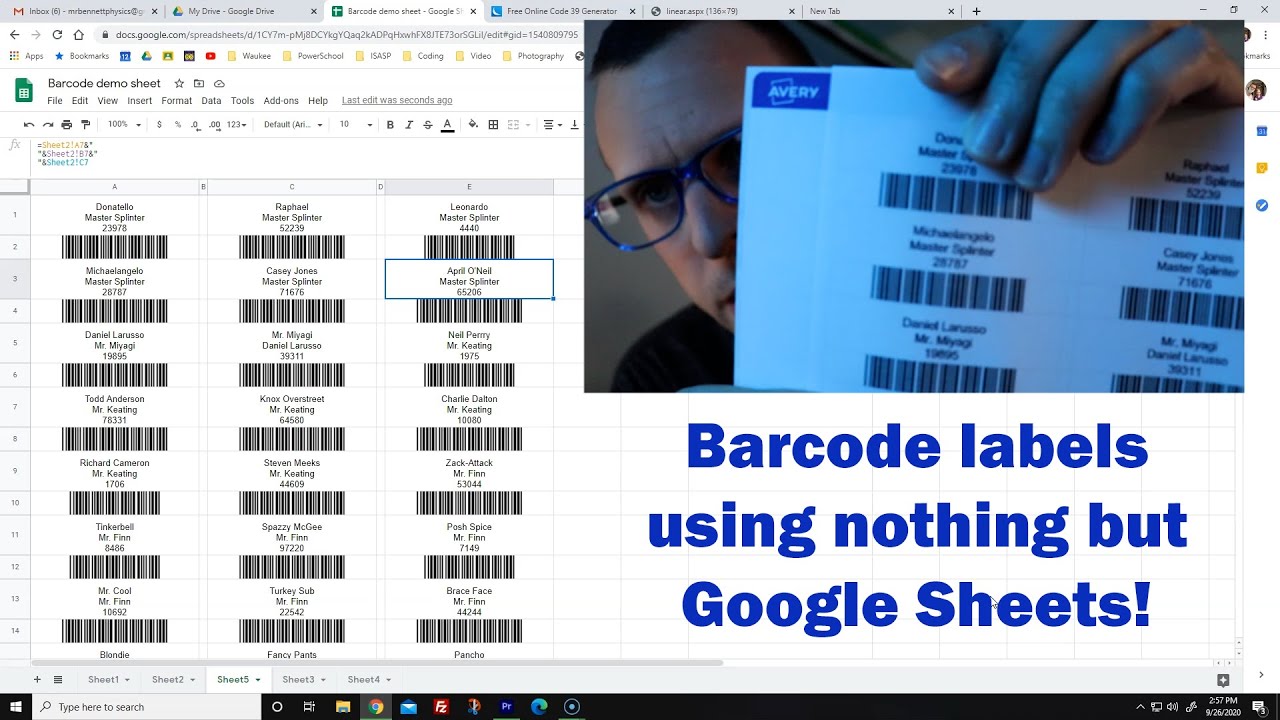Open the Format menu
Image resolution: width=1280 pixels, height=720 pixels.
point(176,101)
